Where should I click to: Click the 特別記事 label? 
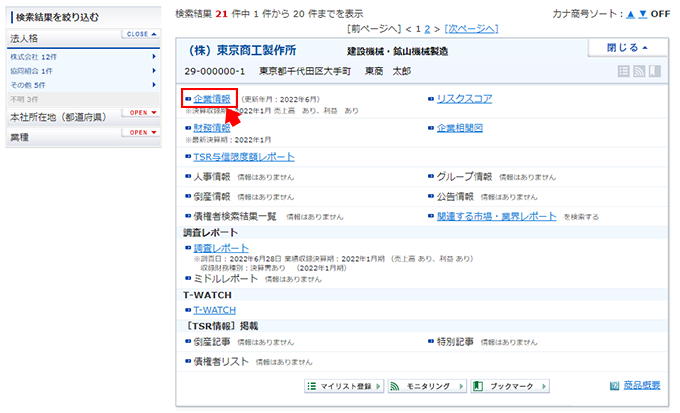[455, 342]
